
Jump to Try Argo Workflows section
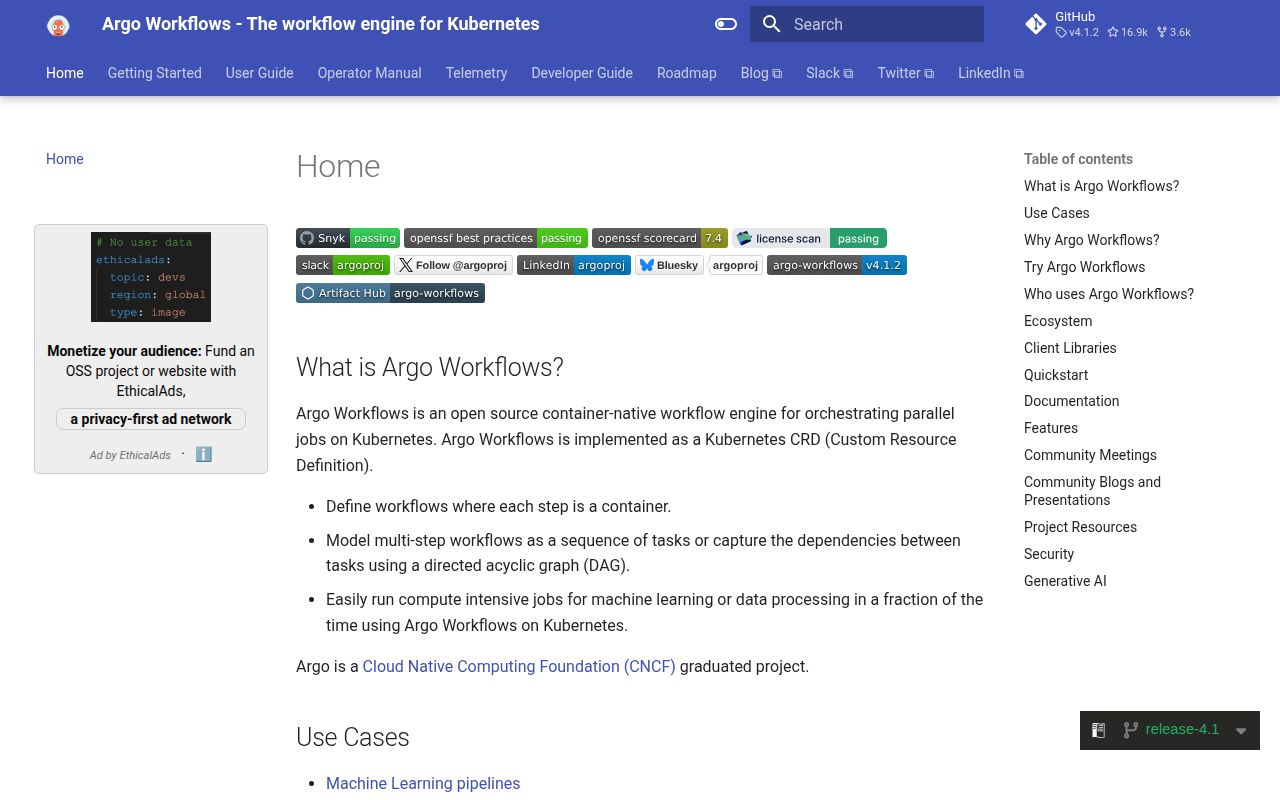(x=1085, y=267)
